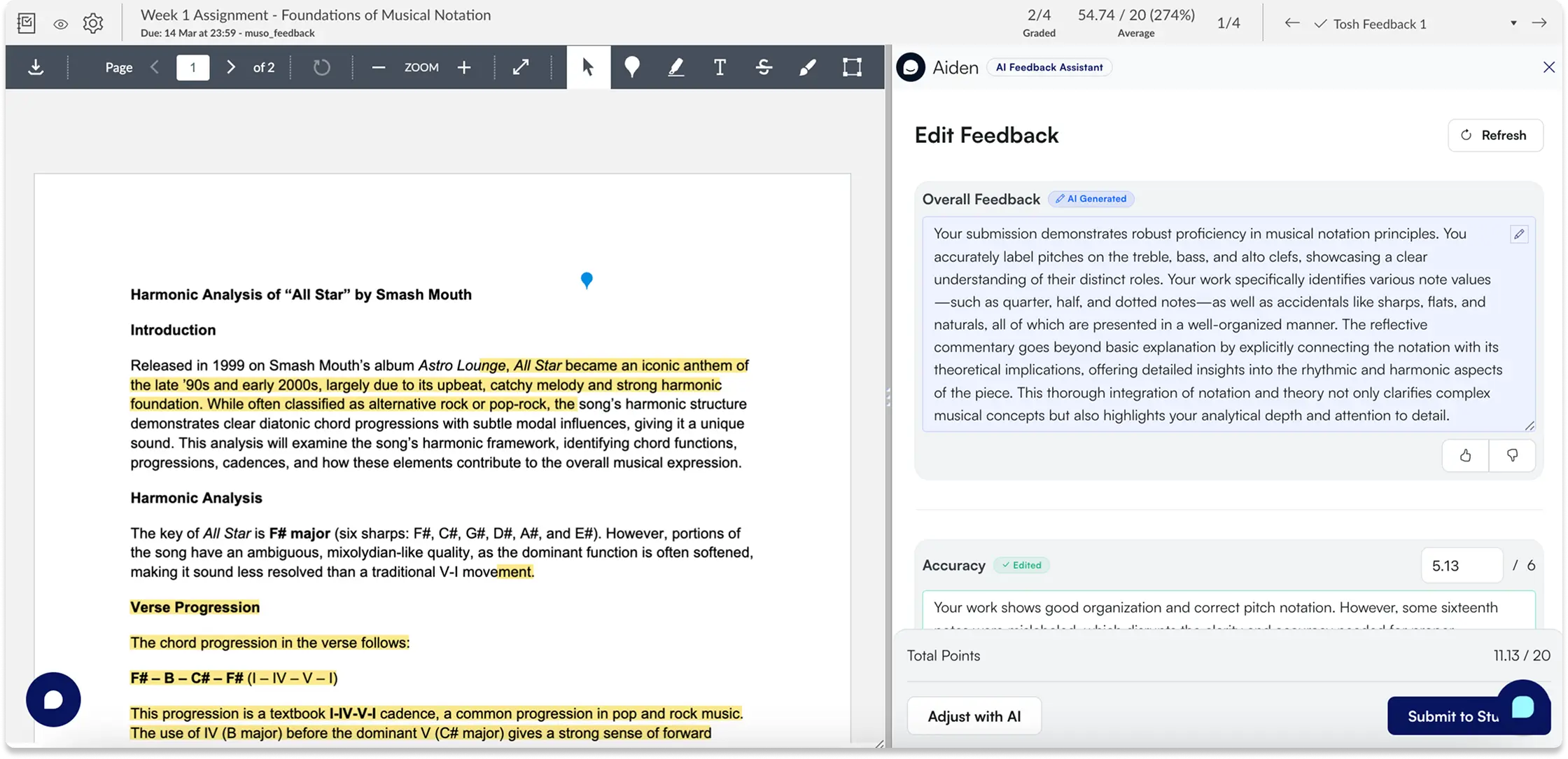Open the floating chat widget at bottom right
Viewport: 1568px width, 759px height.
pyautogui.click(x=1523, y=706)
